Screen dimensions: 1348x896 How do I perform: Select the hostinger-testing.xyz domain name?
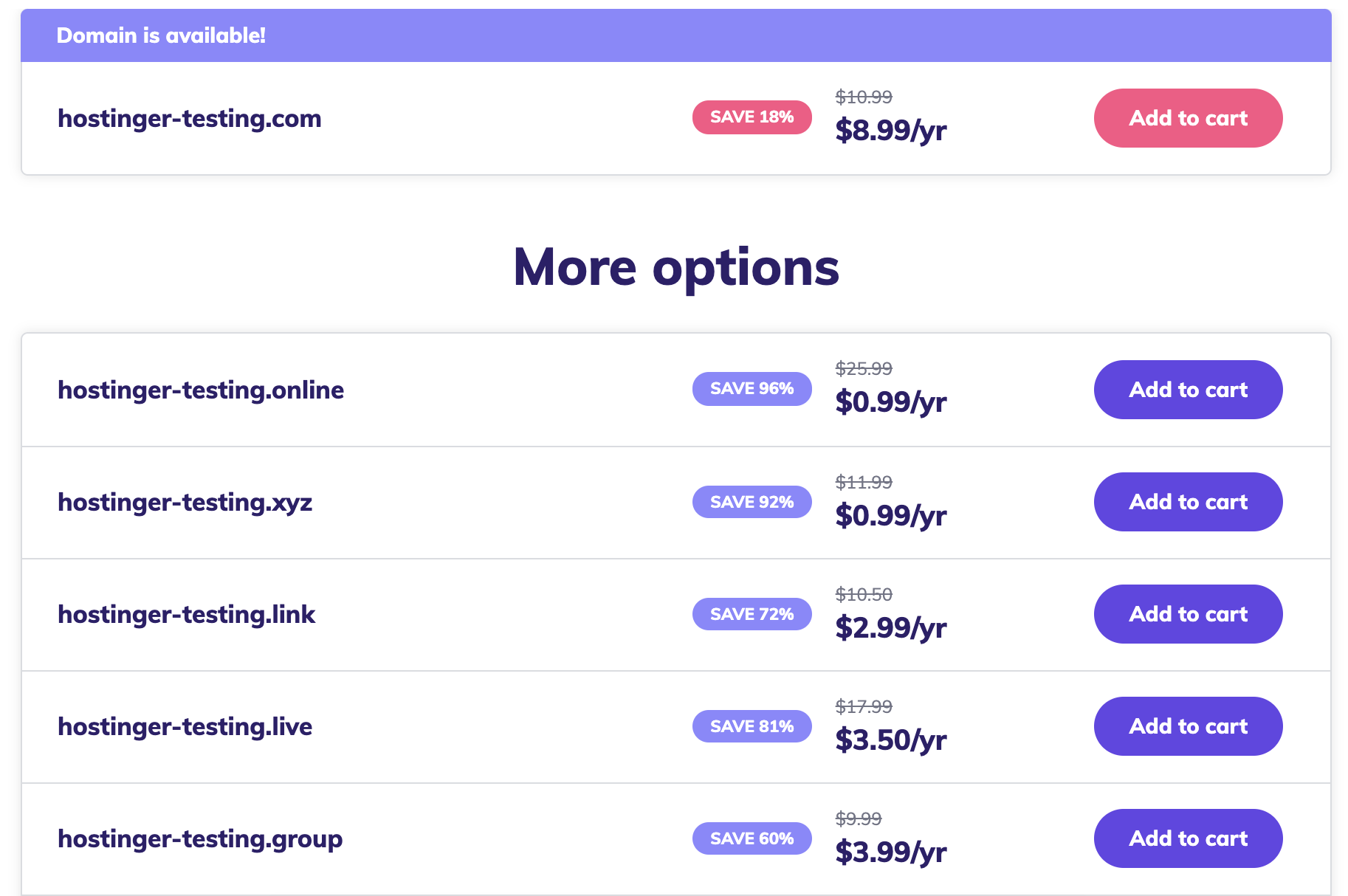tap(185, 503)
